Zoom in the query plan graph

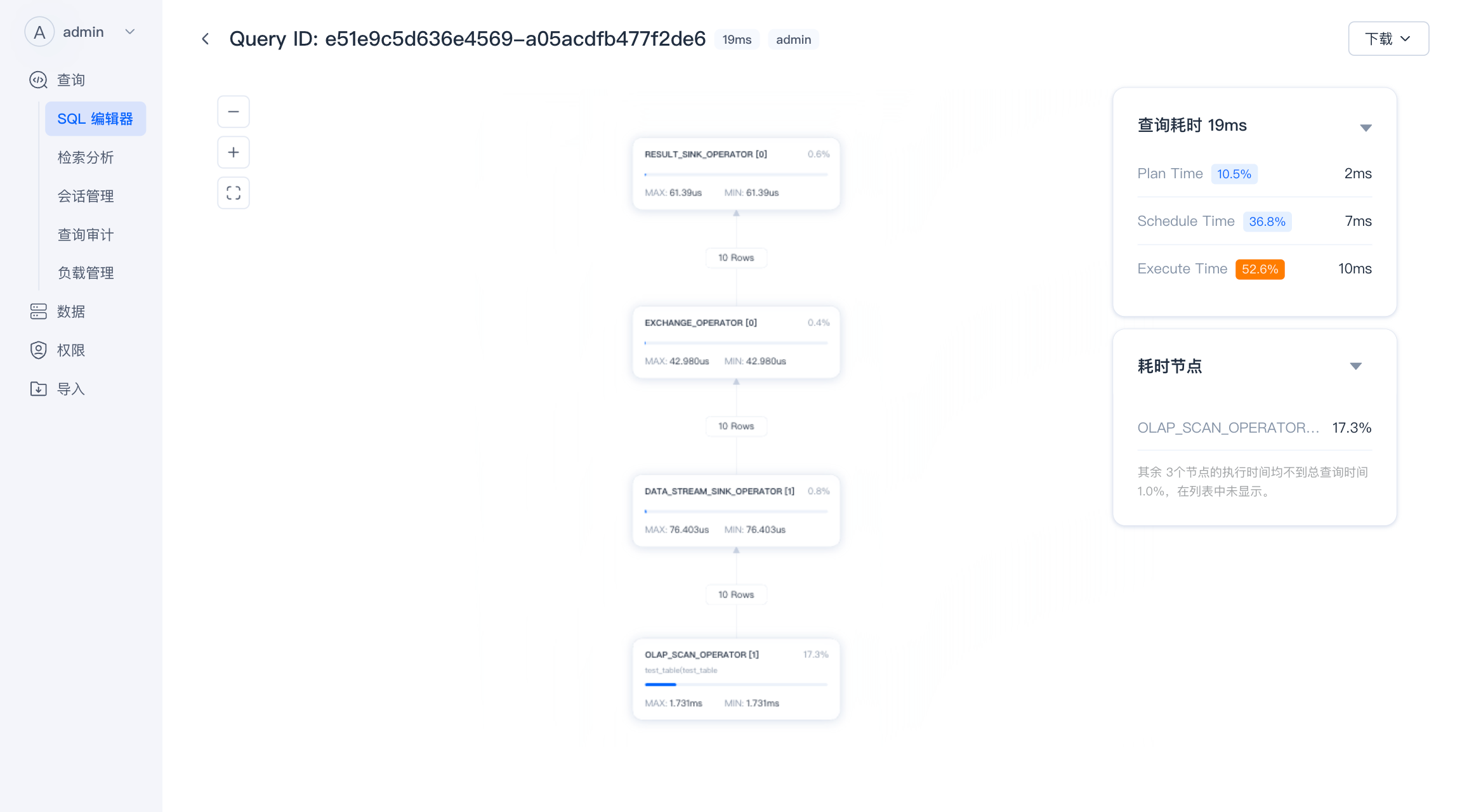click(234, 152)
